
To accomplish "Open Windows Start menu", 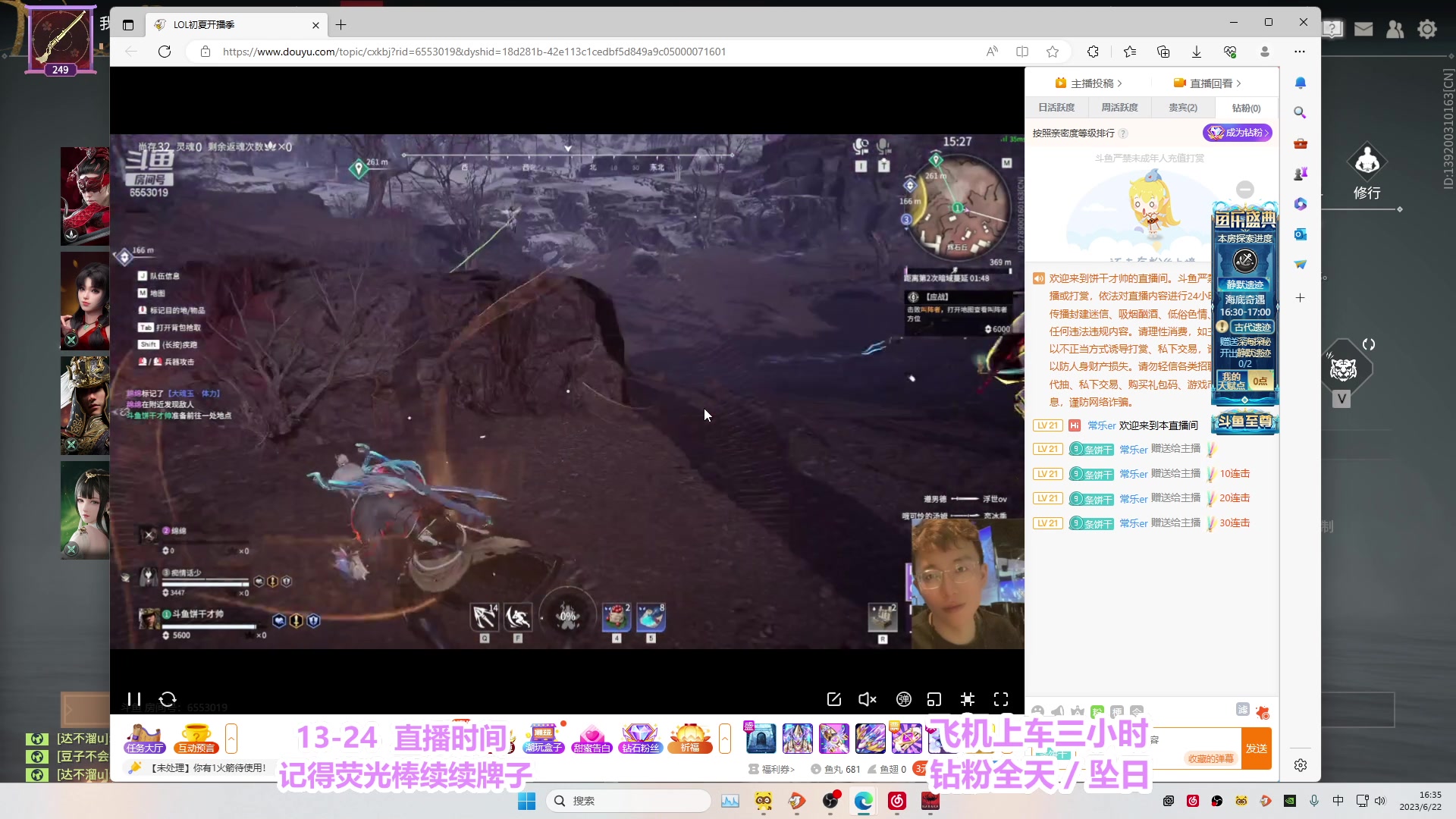I will tap(526, 801).
